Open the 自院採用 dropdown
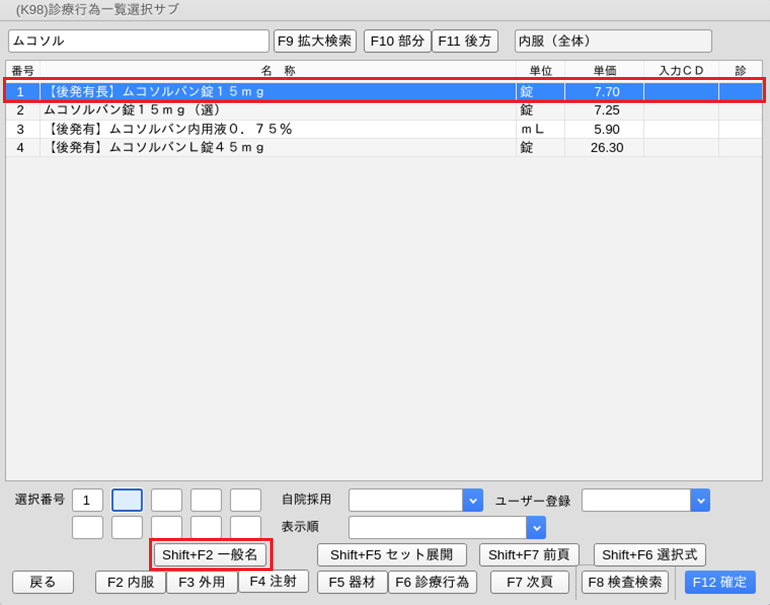Viewport: 770px width, 605px height. click(472, 500)
